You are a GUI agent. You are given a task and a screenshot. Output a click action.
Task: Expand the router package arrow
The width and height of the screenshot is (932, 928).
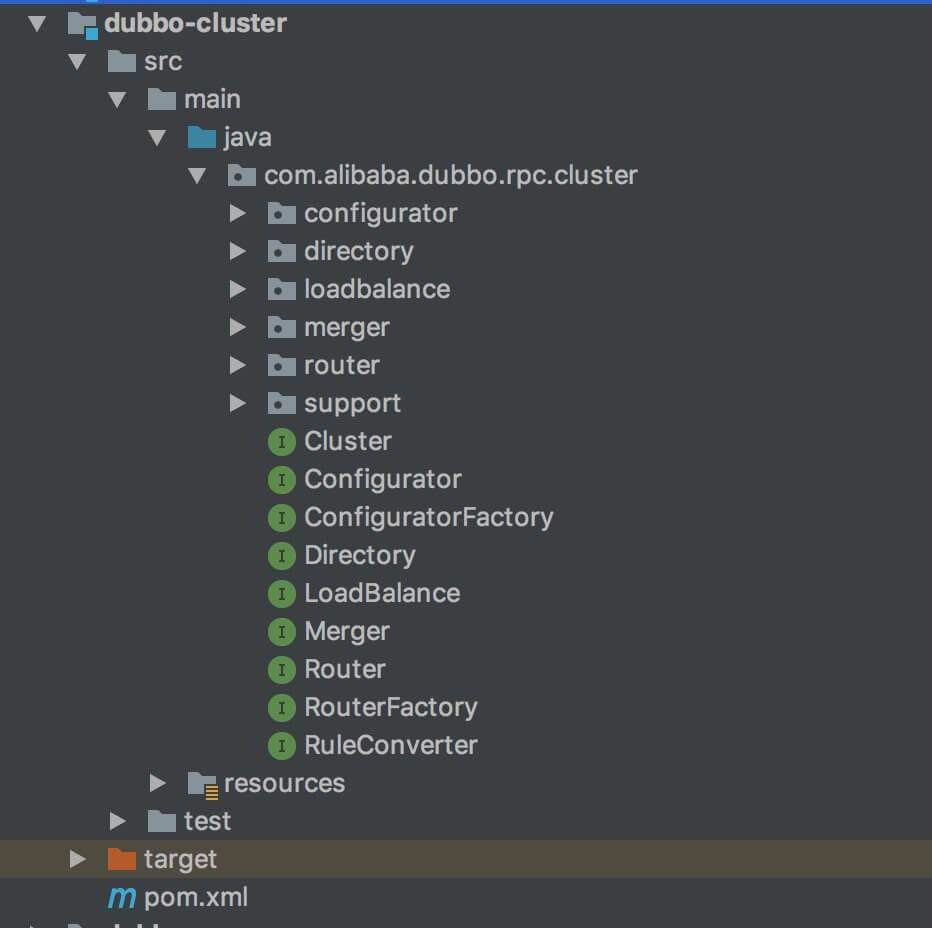(237, 365)
